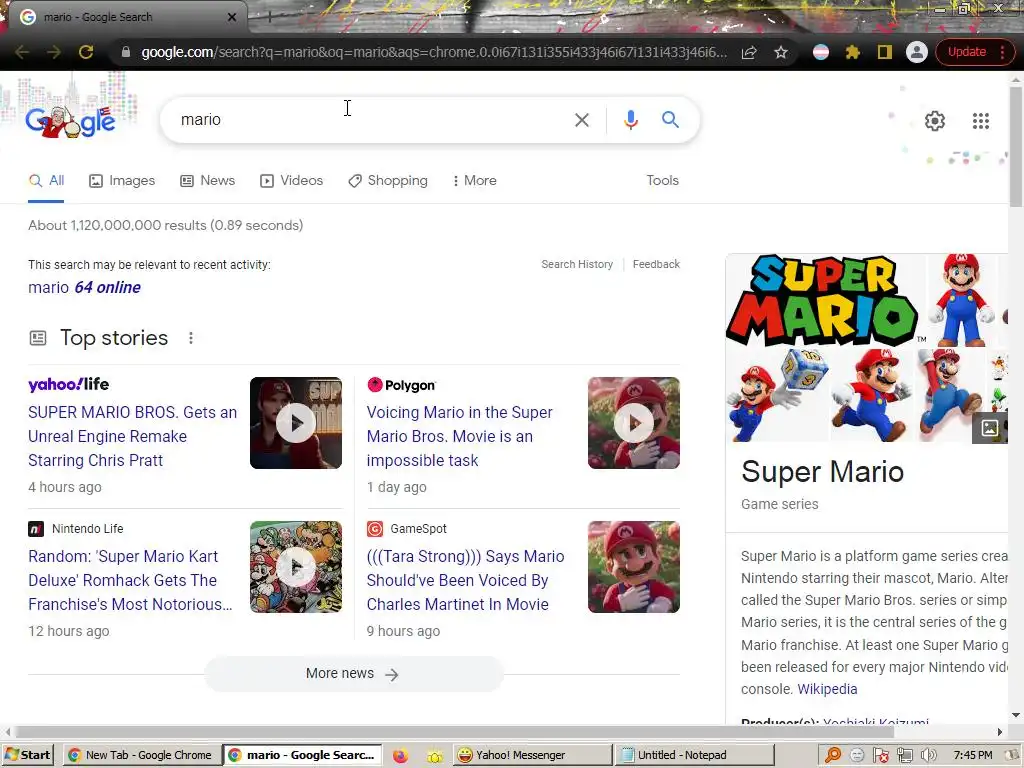Click the red flag tray icon

tap(881, 756)
